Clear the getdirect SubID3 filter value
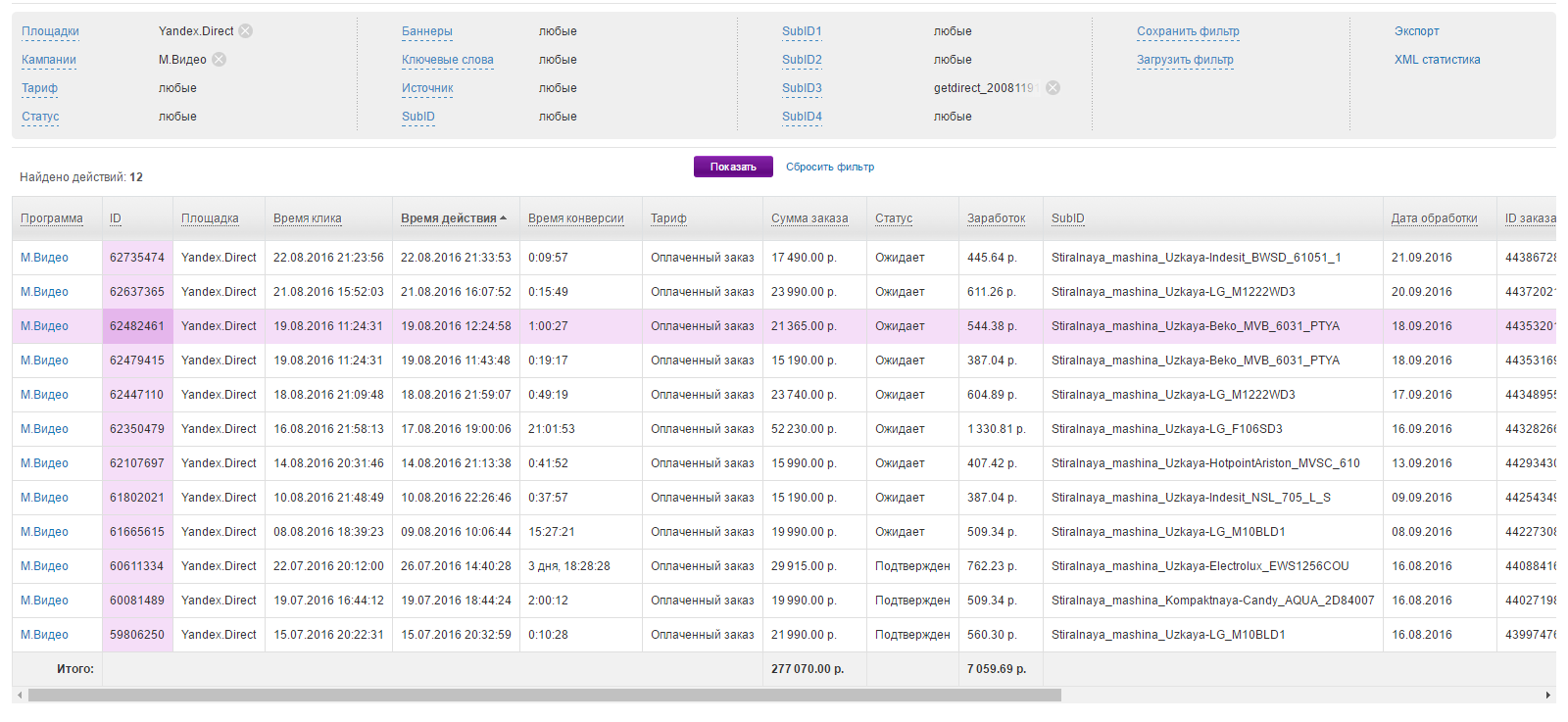1568x722 pixels. click(1053, 88)
